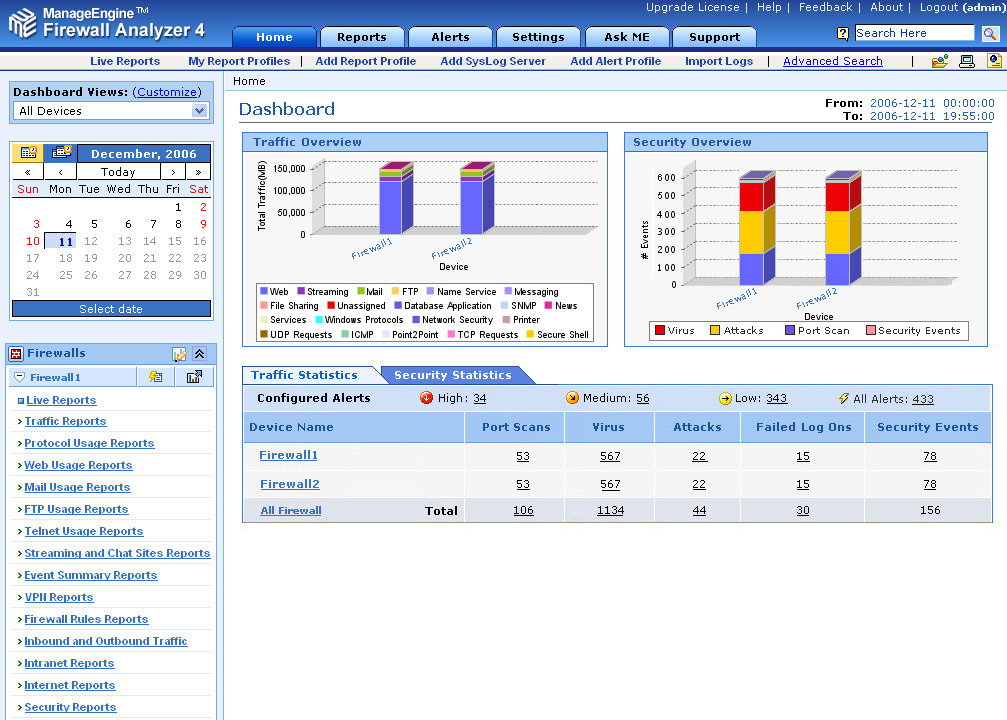Open the Reports tab
Screen dimensions: 1007x720
[x=362, y=37]
